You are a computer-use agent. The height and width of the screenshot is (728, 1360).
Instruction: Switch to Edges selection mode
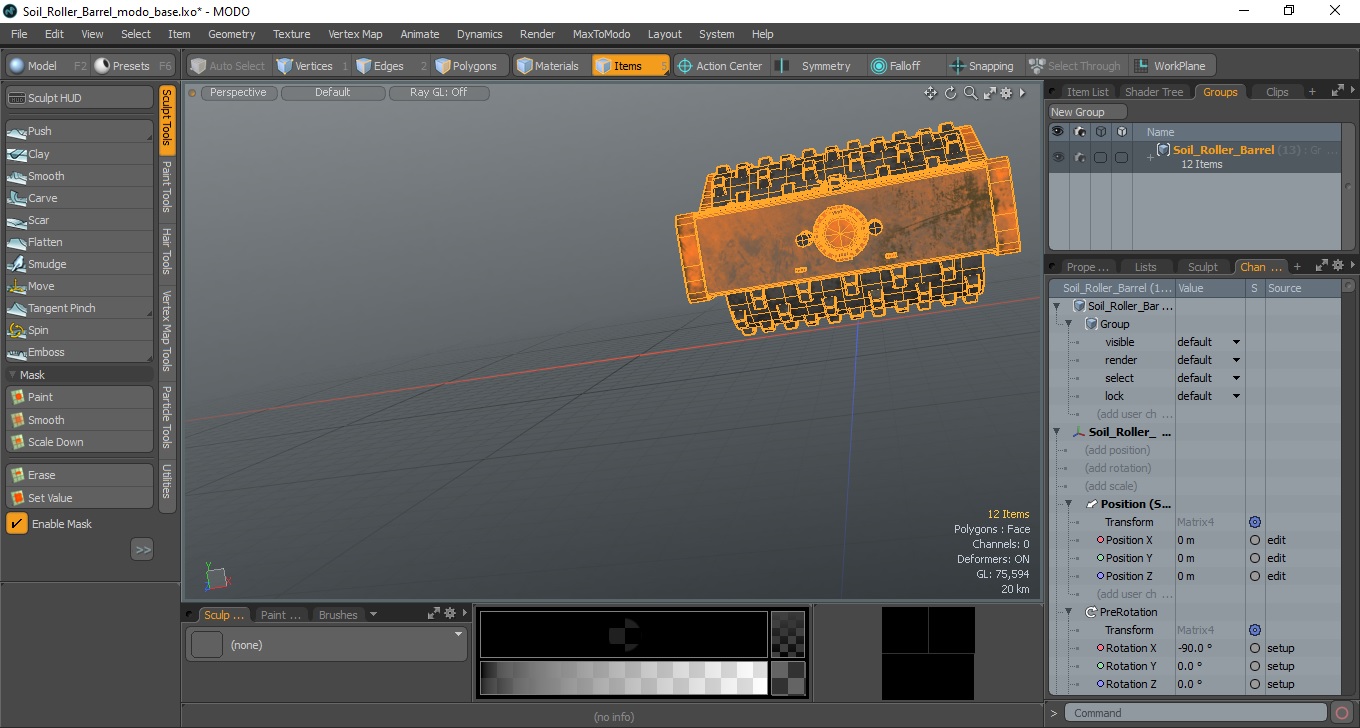[389, 66]
